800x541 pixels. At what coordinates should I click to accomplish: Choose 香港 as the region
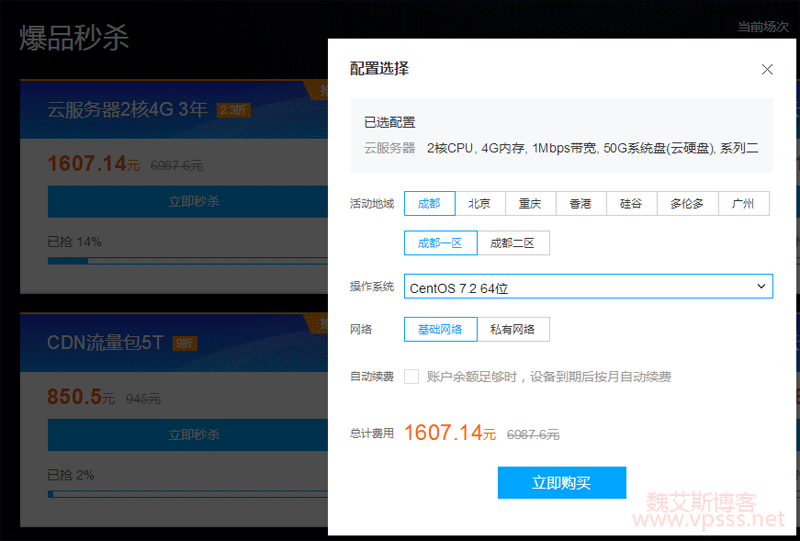click(x=580, y=204)
